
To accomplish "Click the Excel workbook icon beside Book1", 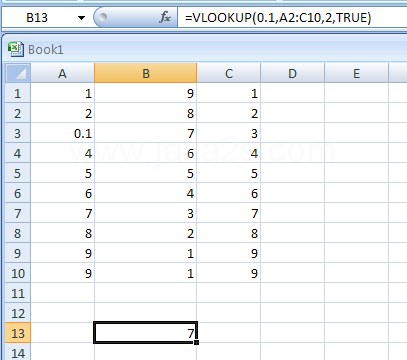I will pyautogui.click(x=16, y=49).
